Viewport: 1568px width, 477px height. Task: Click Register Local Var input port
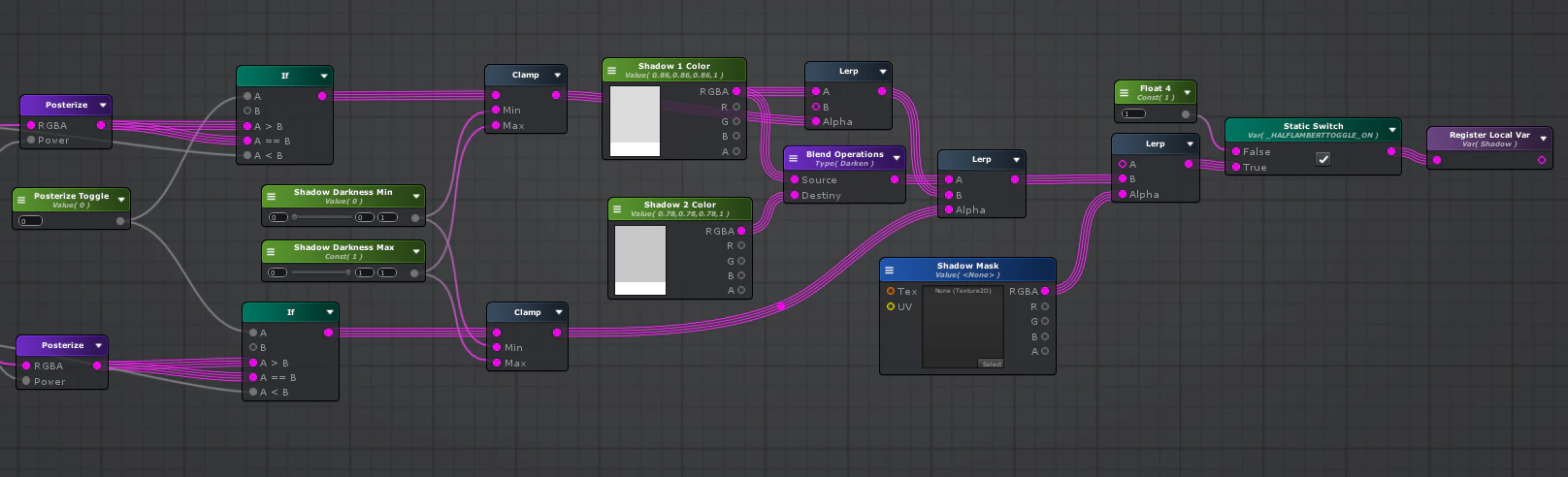coord(1437,160)
